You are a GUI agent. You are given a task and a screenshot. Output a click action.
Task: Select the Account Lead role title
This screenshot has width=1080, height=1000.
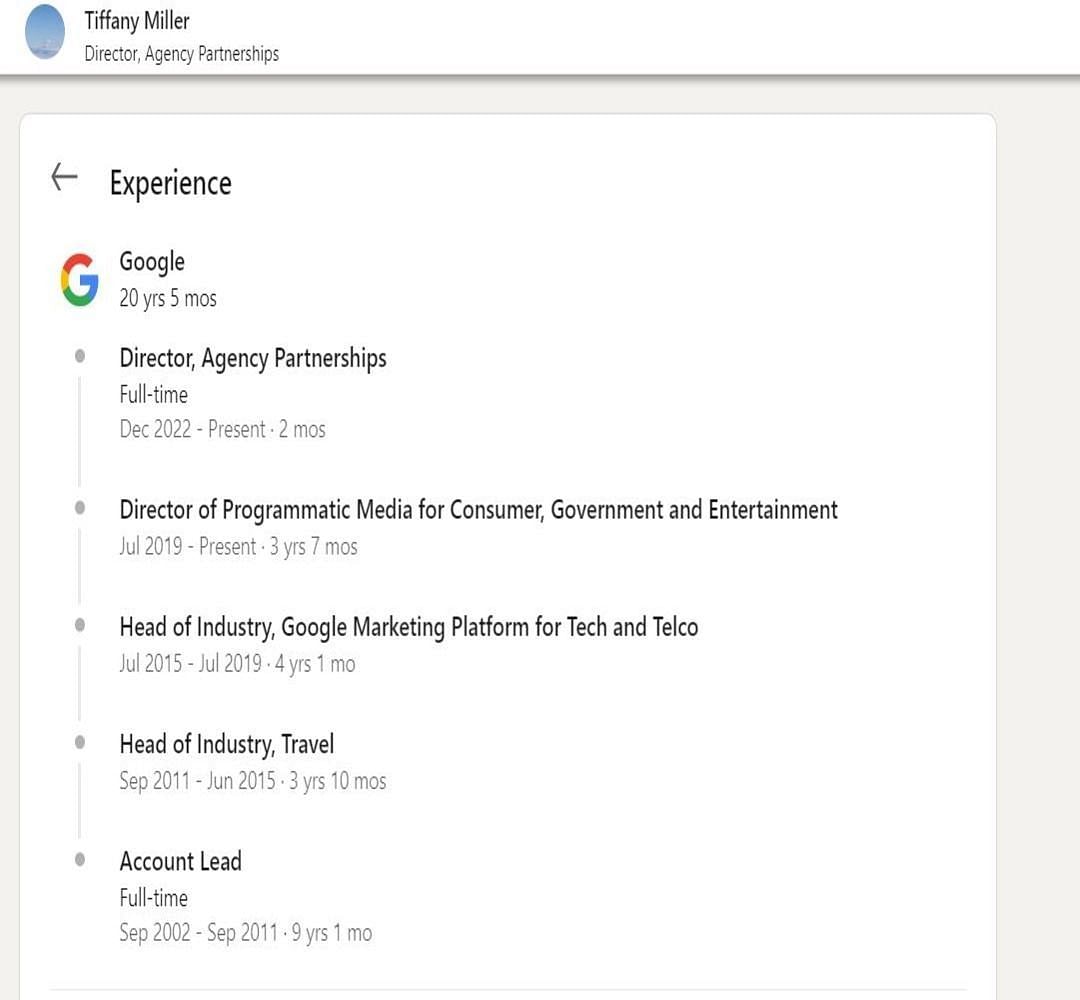click(180, 862)
